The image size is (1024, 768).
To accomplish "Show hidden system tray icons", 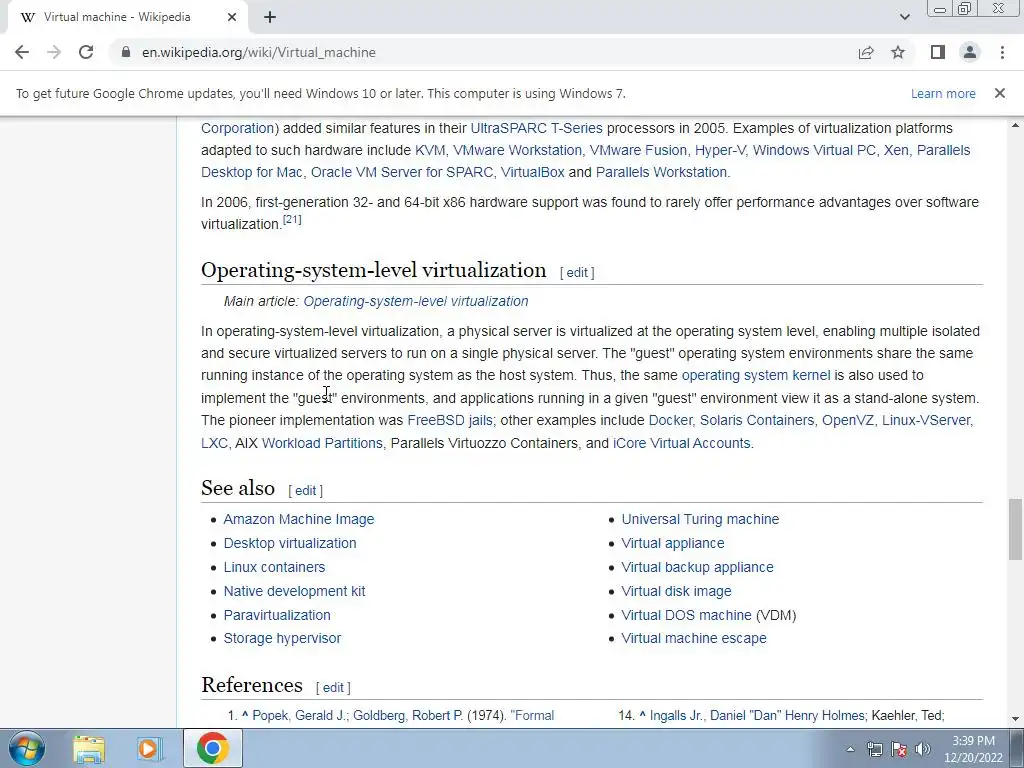I will click(x=850, y=749).
